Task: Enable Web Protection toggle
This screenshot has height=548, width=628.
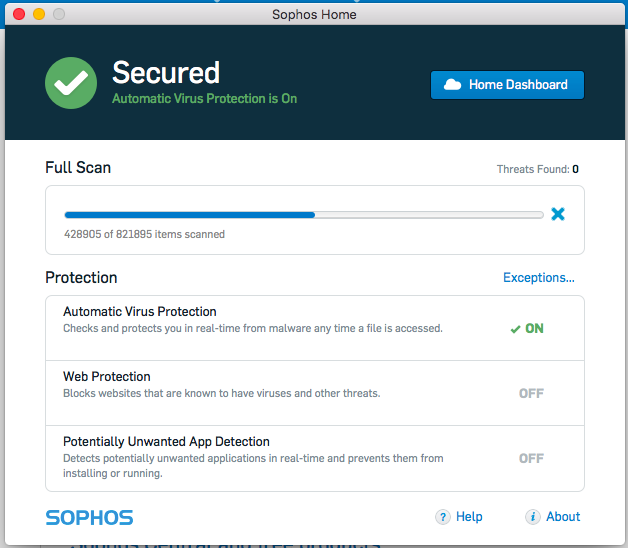Action: click(531, 393)
